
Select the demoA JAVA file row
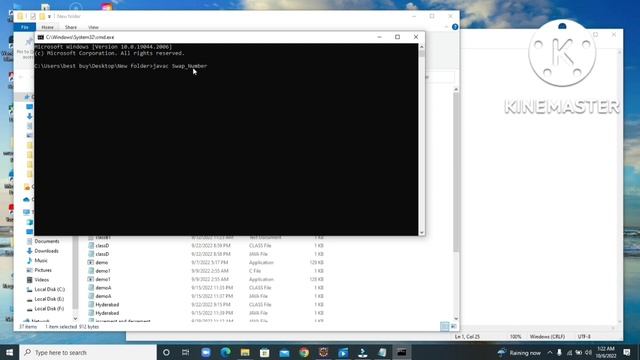point(206,296)
